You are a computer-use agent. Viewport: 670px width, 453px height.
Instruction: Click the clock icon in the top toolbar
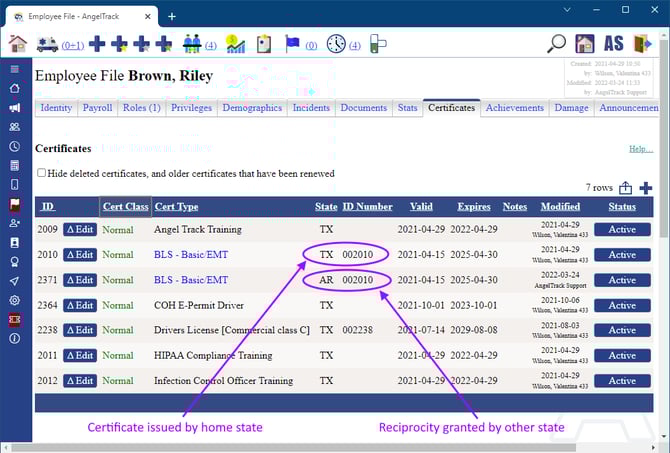335,44
